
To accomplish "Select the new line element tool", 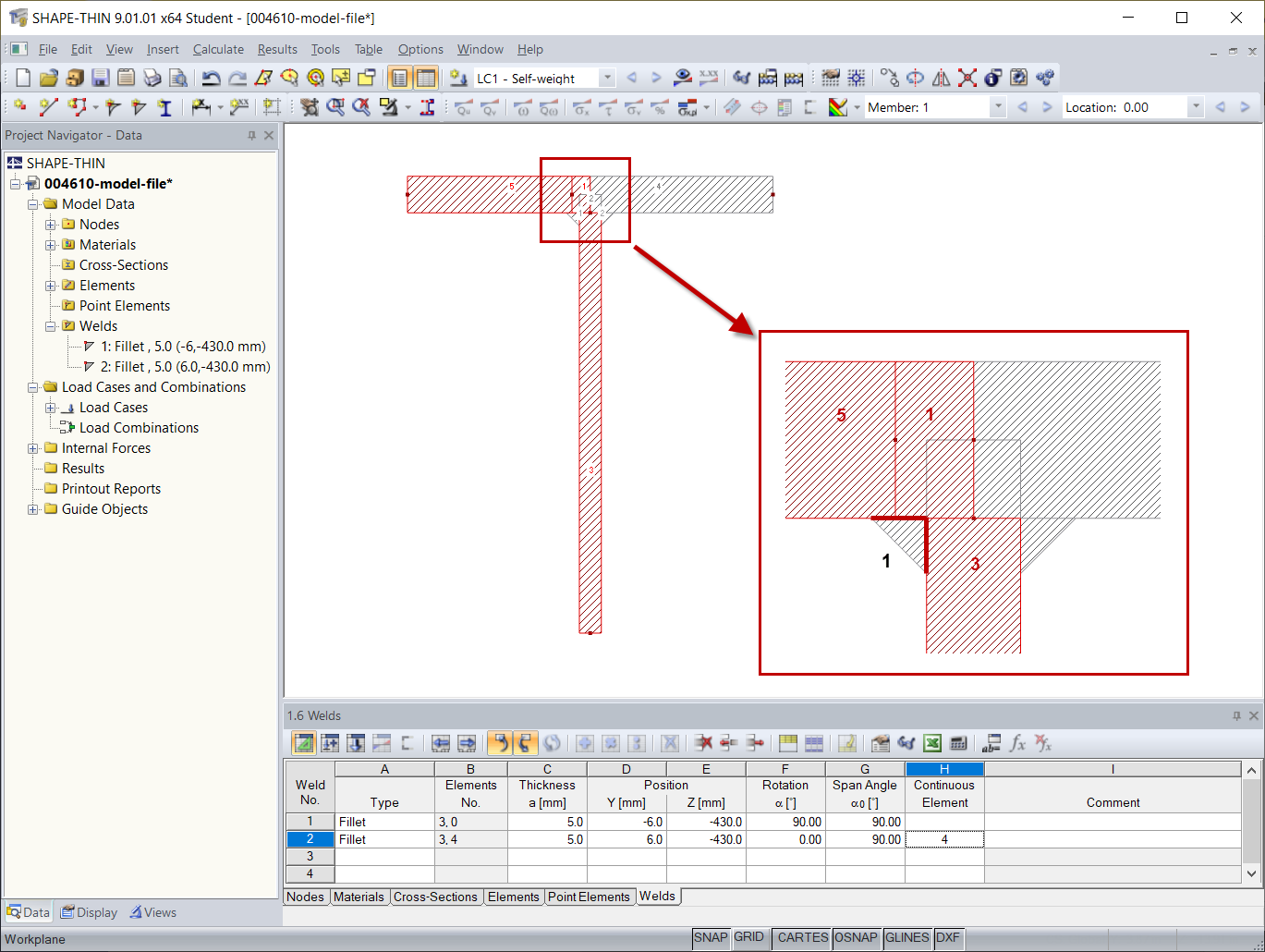I will pos(48,107).
